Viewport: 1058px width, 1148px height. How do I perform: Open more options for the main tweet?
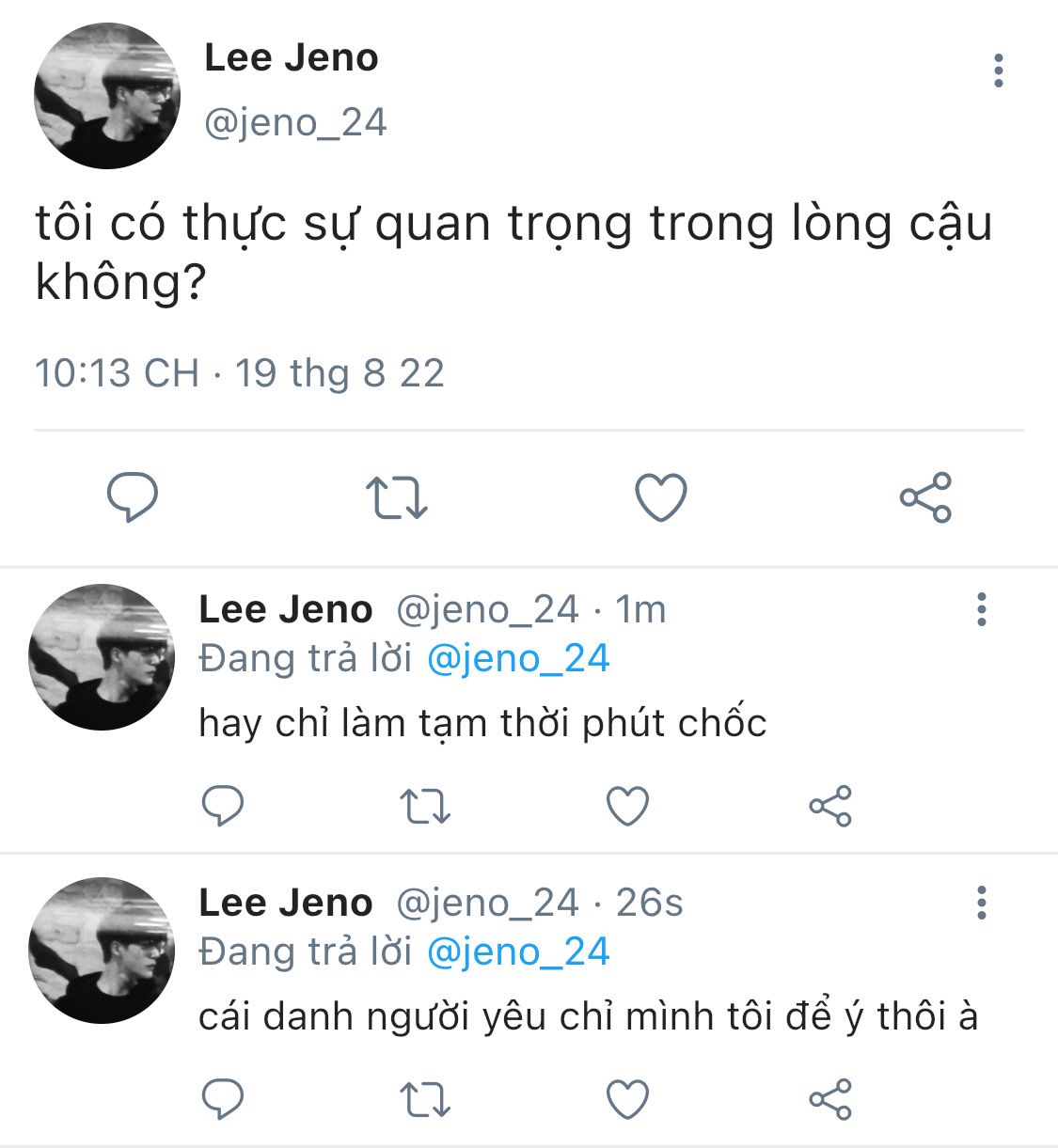(998, 71)
